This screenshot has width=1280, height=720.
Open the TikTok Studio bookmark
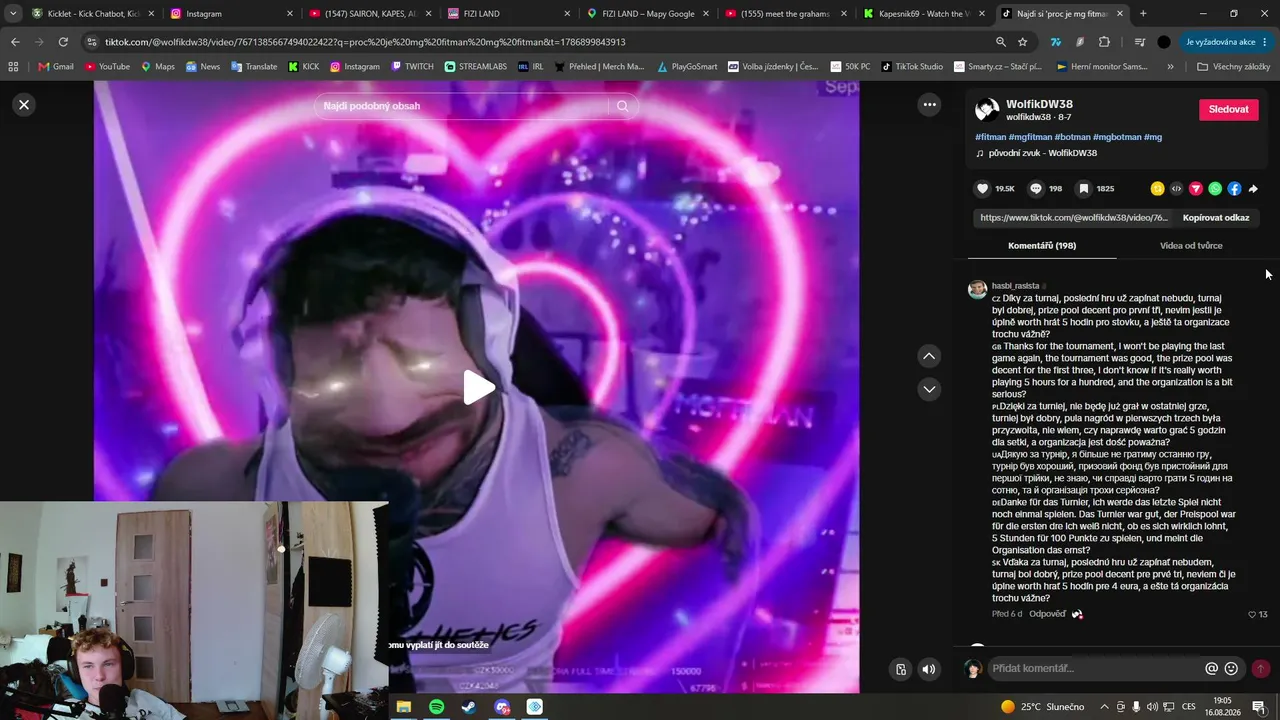tap(911, 67)
